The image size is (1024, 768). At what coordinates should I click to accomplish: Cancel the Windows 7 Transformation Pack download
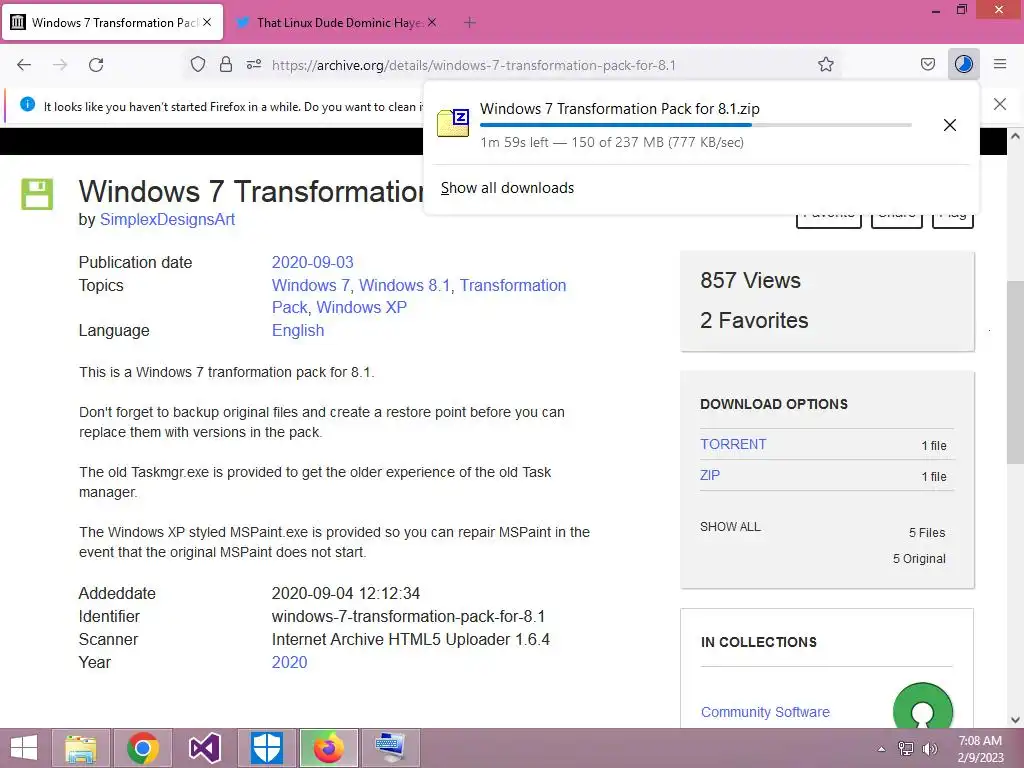(950, 125)
